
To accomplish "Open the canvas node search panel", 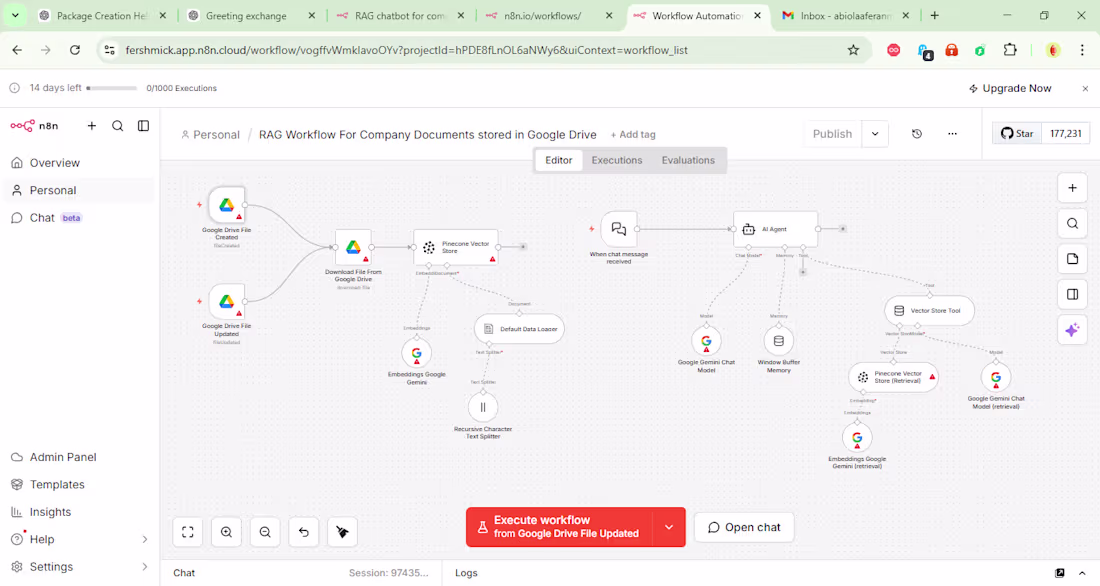I will [1072, 224].
